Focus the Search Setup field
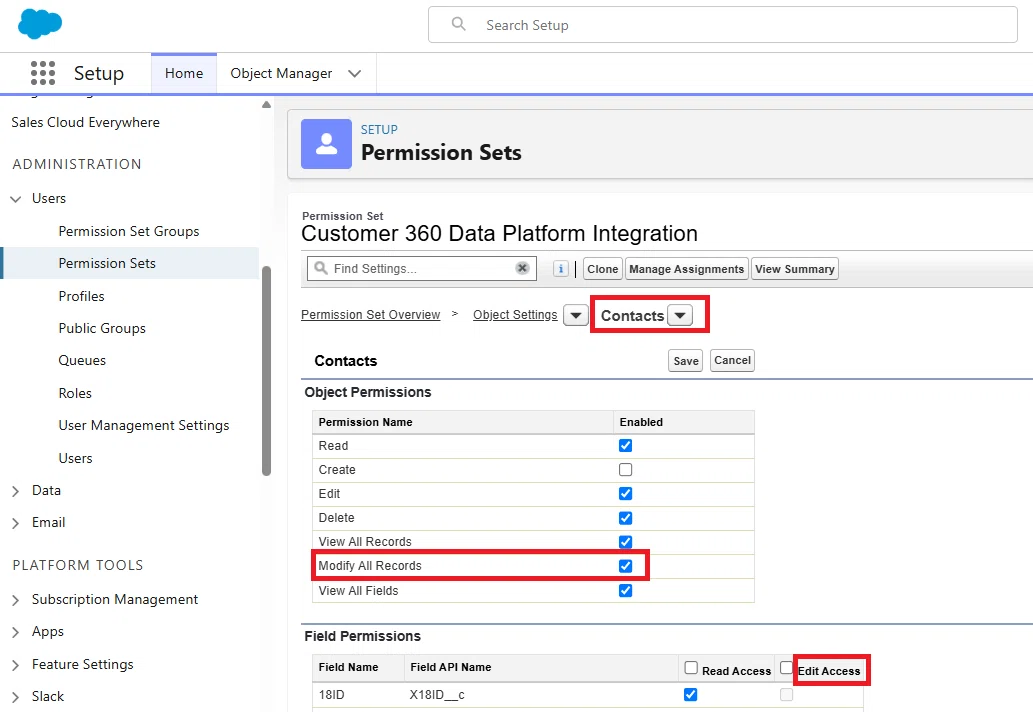The height and width of the screenshot is (712, 1033). coord(723,25)
